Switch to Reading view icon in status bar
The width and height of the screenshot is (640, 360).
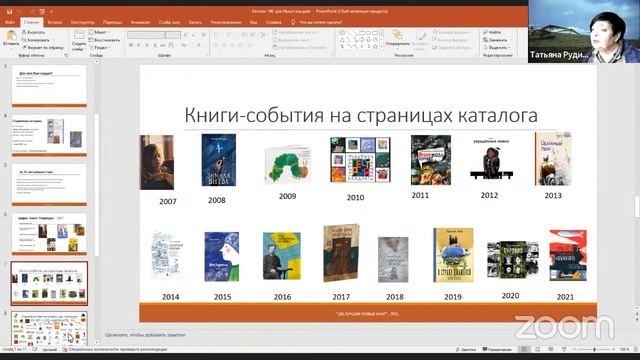point(551,349)
